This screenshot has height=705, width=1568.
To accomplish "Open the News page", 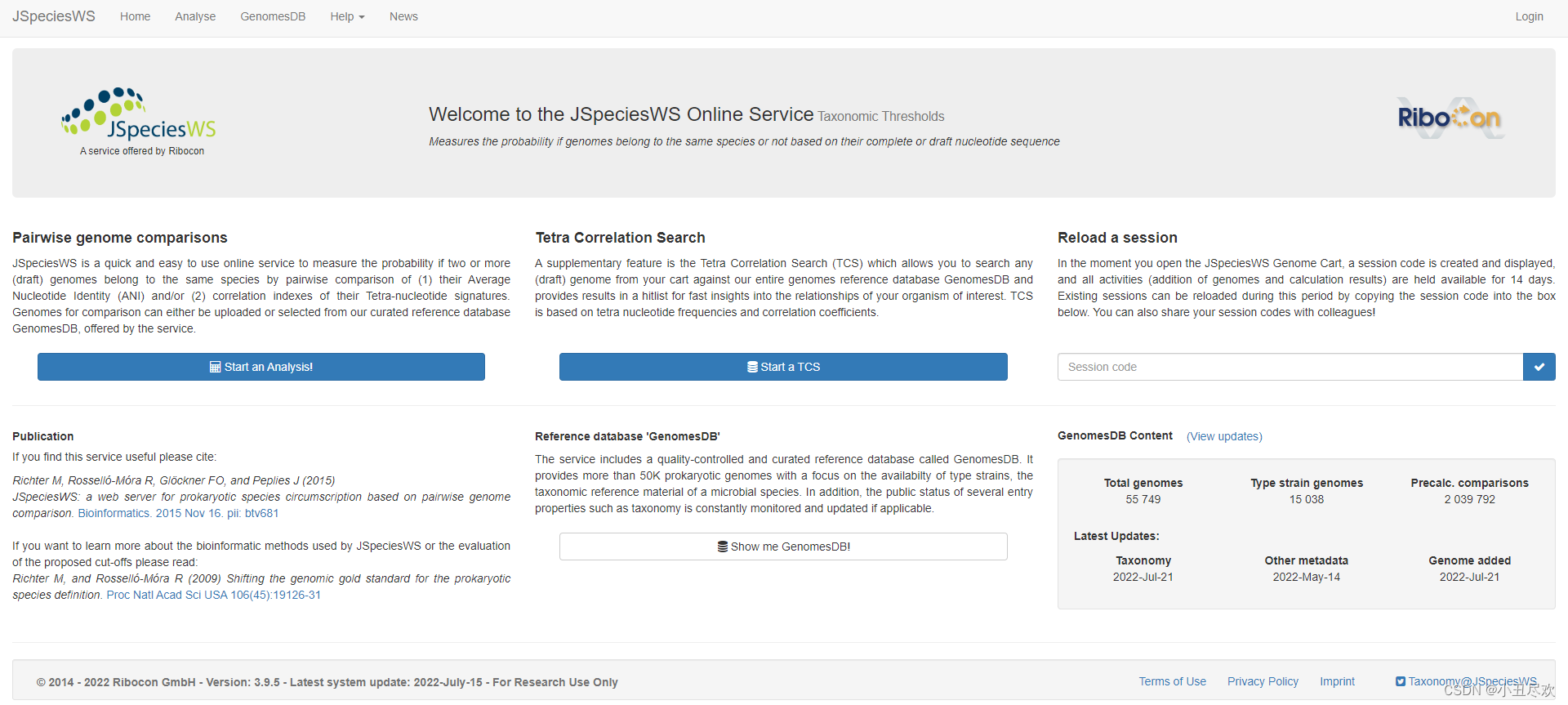I will pos(403,16).
